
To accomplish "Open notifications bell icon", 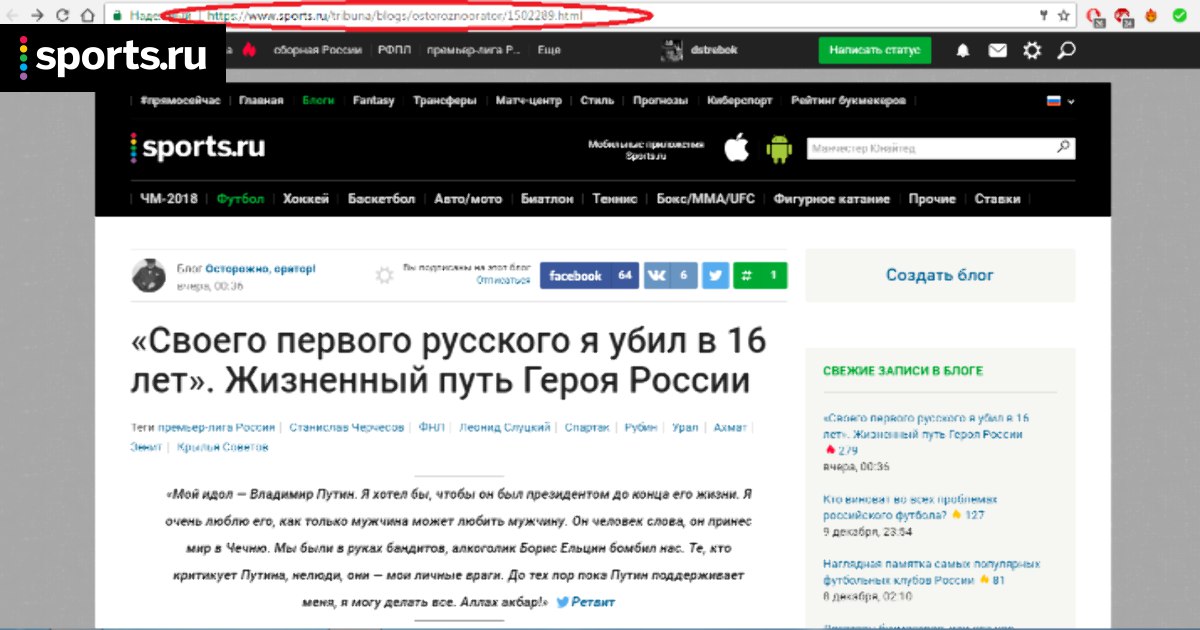I will tap(963, 50).
